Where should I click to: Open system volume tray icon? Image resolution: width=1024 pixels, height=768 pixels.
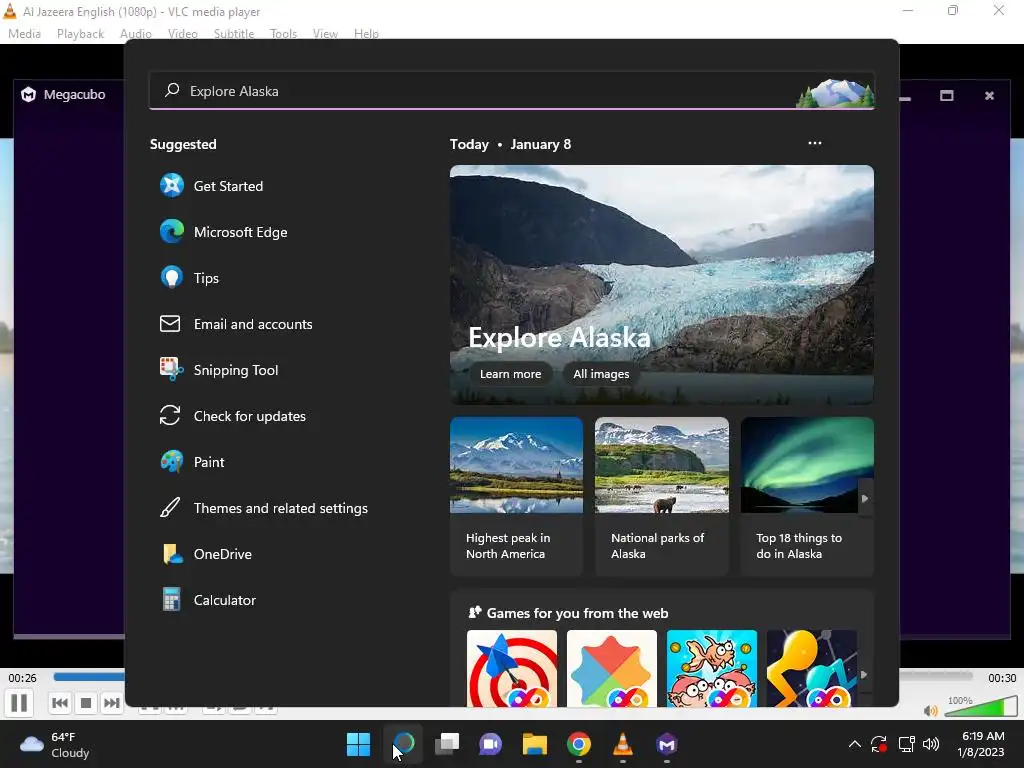coord(931,744)
